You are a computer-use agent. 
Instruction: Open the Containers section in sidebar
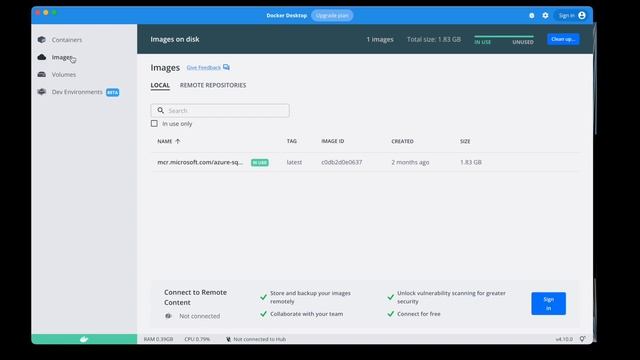[67, 40]
